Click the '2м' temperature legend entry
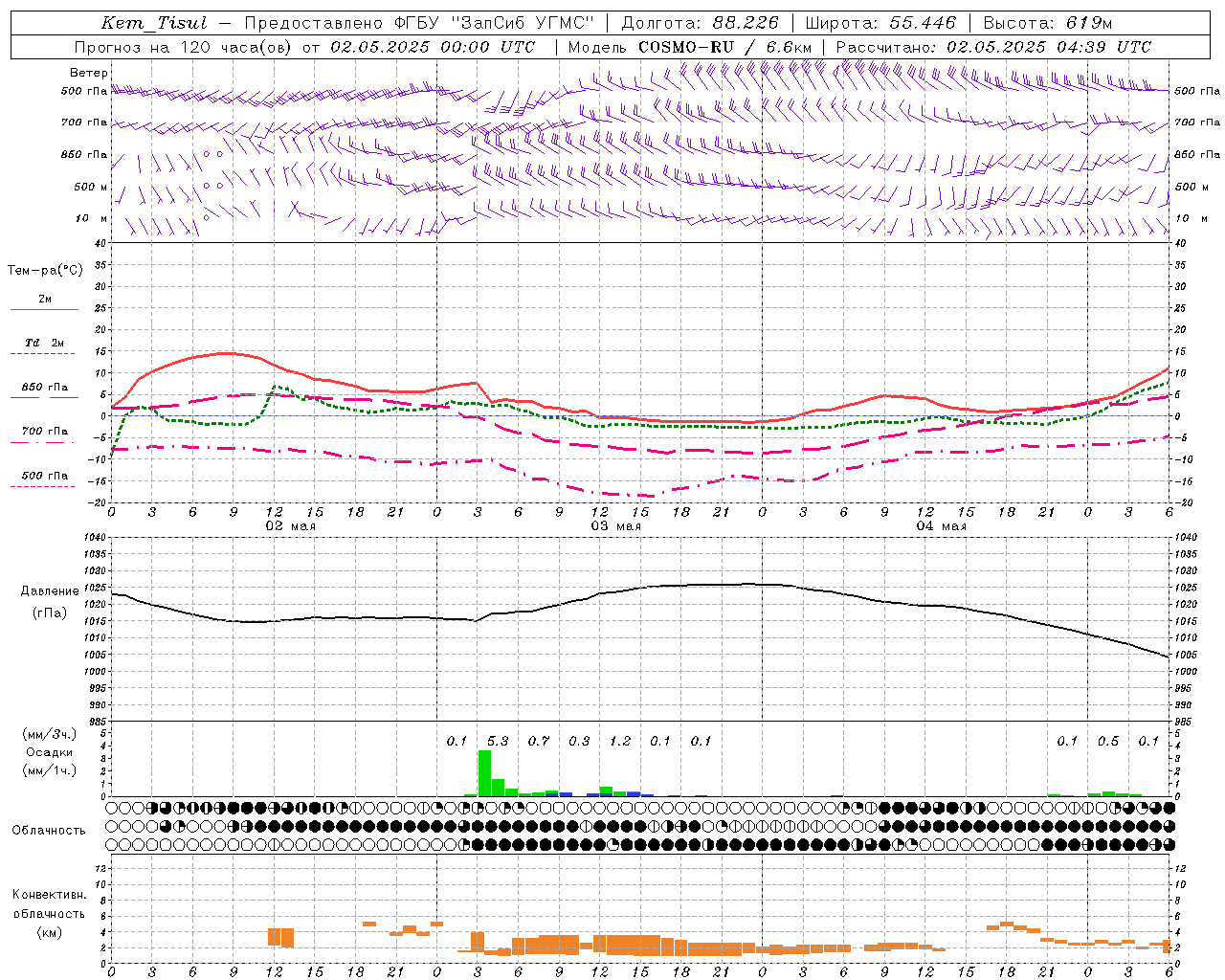This screenshot has width=1225, height=980. (x=45, y=299)
